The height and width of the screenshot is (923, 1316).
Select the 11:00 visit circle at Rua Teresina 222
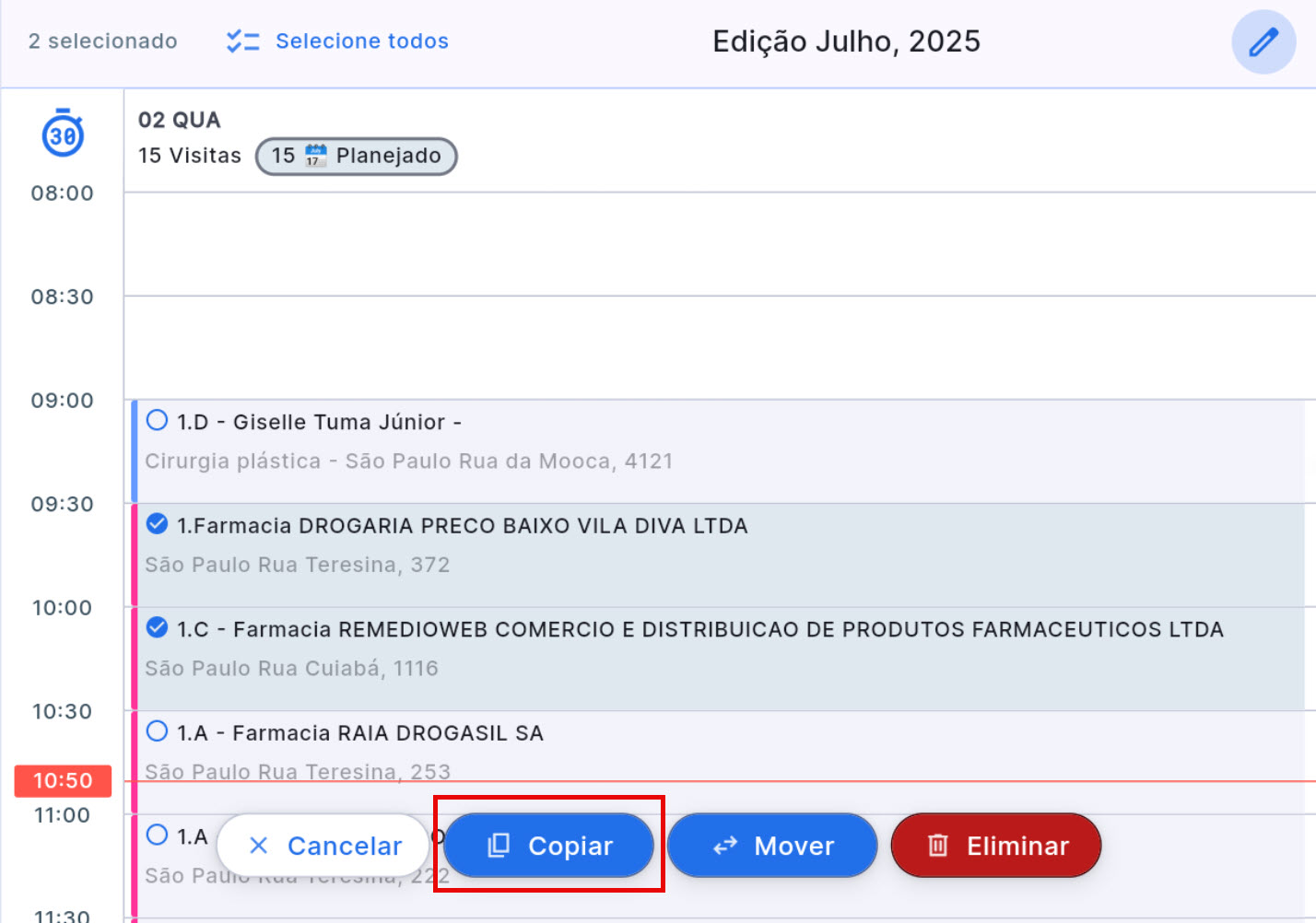coord(155,835)
